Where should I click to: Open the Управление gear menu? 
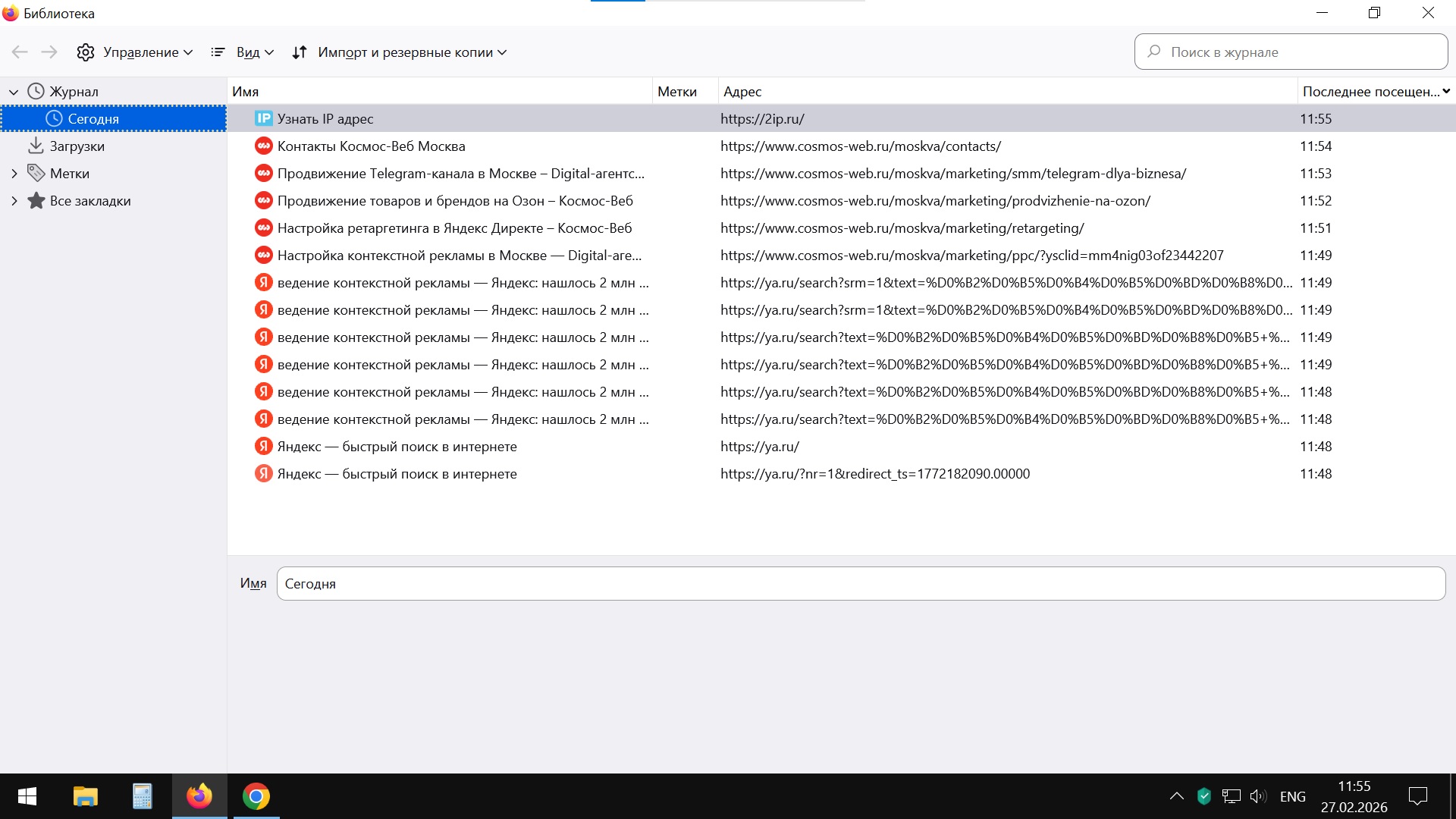click(134, 52)
